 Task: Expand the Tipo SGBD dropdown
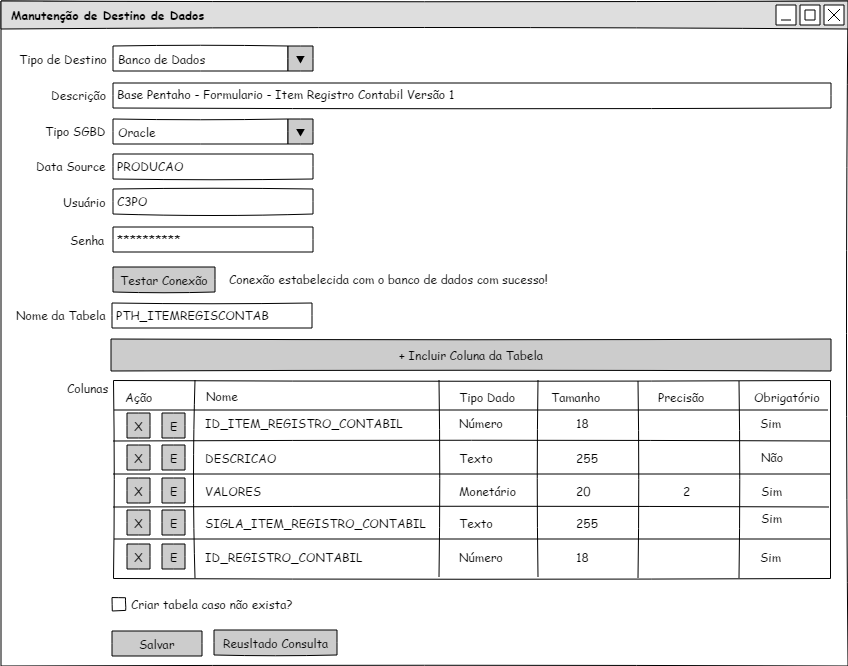[300, 132]
